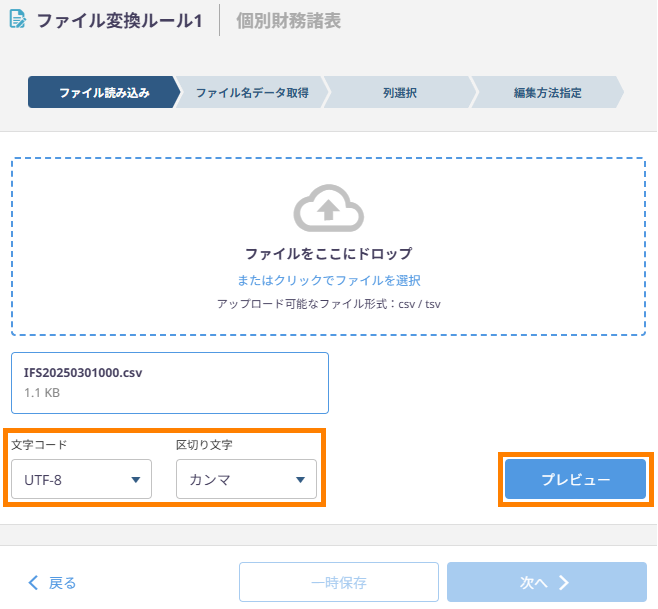This screenshot has width=658, height=609.
Task: Go back with the 戻る link
Action: (62, 583)
